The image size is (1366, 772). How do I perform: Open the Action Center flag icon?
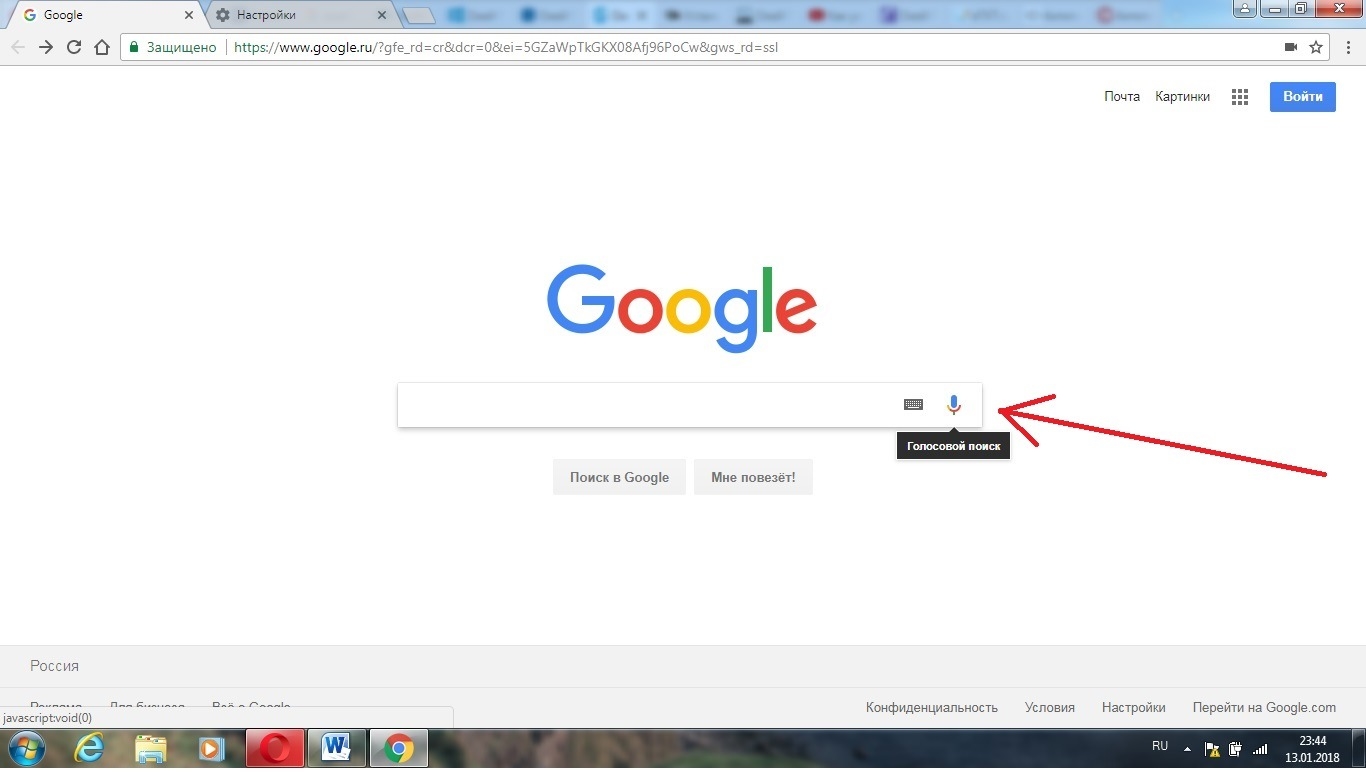(1212, 748)
